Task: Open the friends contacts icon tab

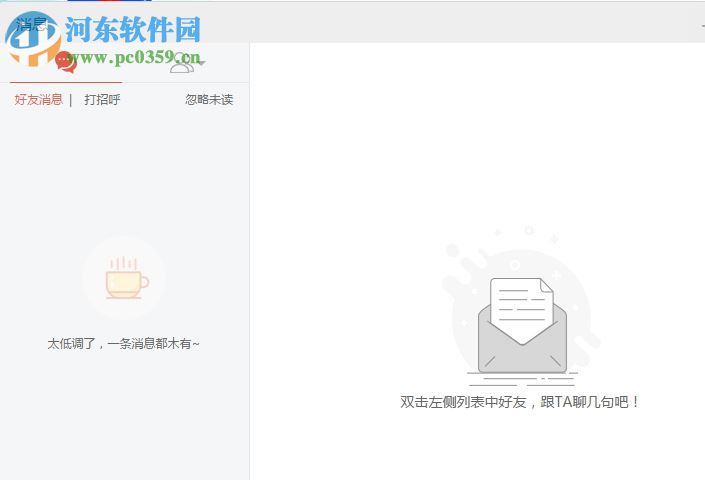Action: 182,62
